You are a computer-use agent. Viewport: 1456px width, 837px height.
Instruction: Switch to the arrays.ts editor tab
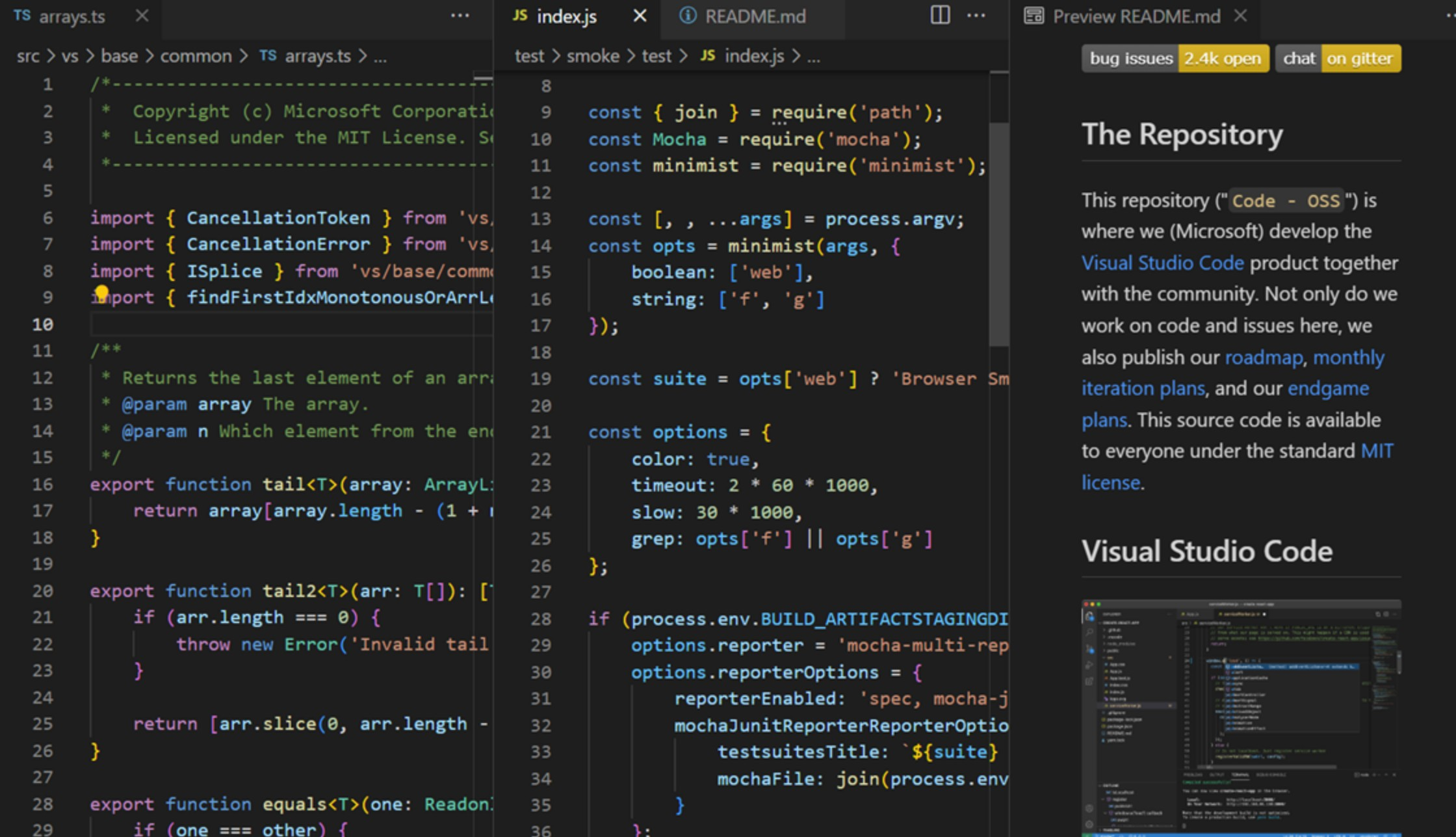point(81,16)
